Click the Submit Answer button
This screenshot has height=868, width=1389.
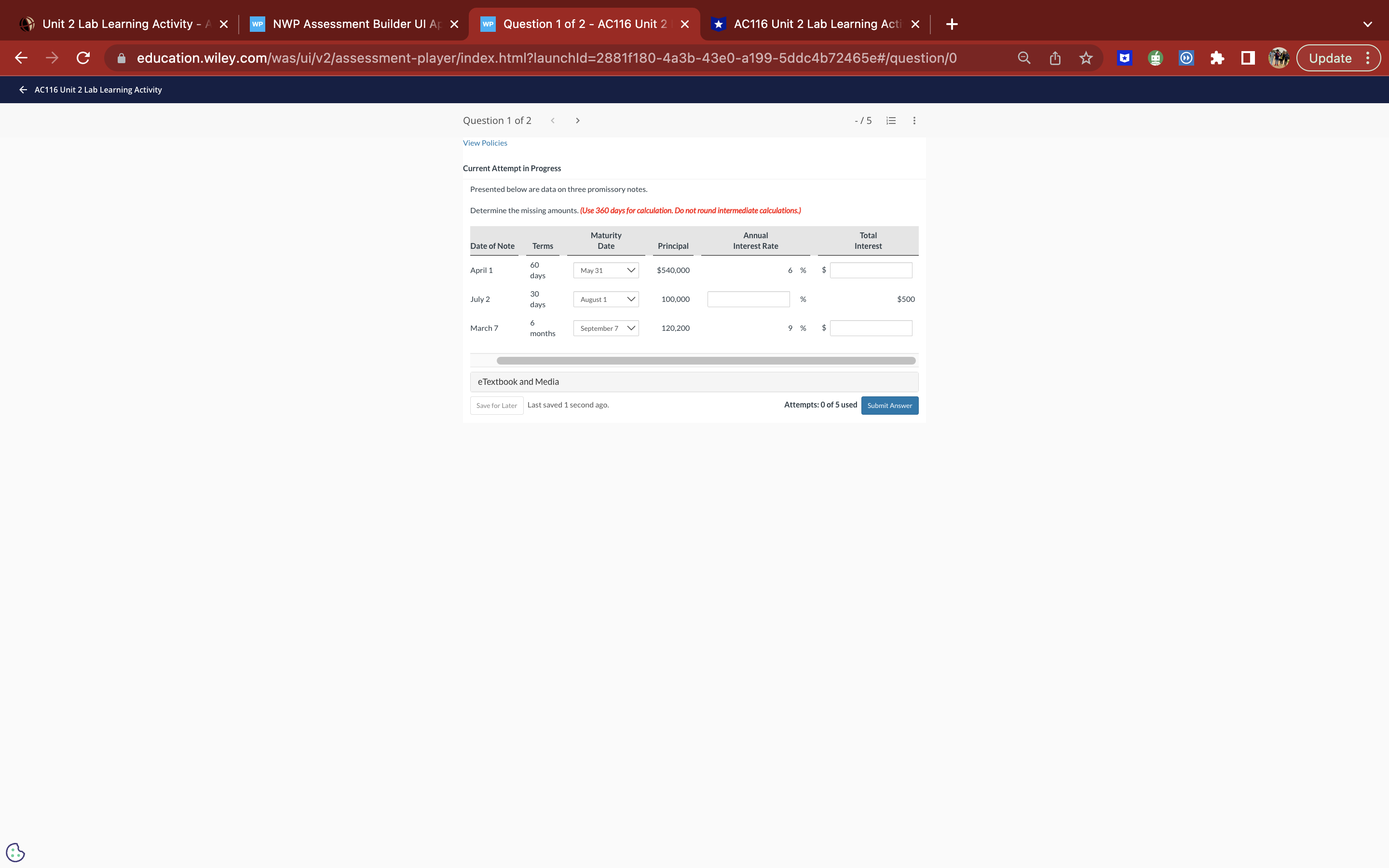point(889,405)
